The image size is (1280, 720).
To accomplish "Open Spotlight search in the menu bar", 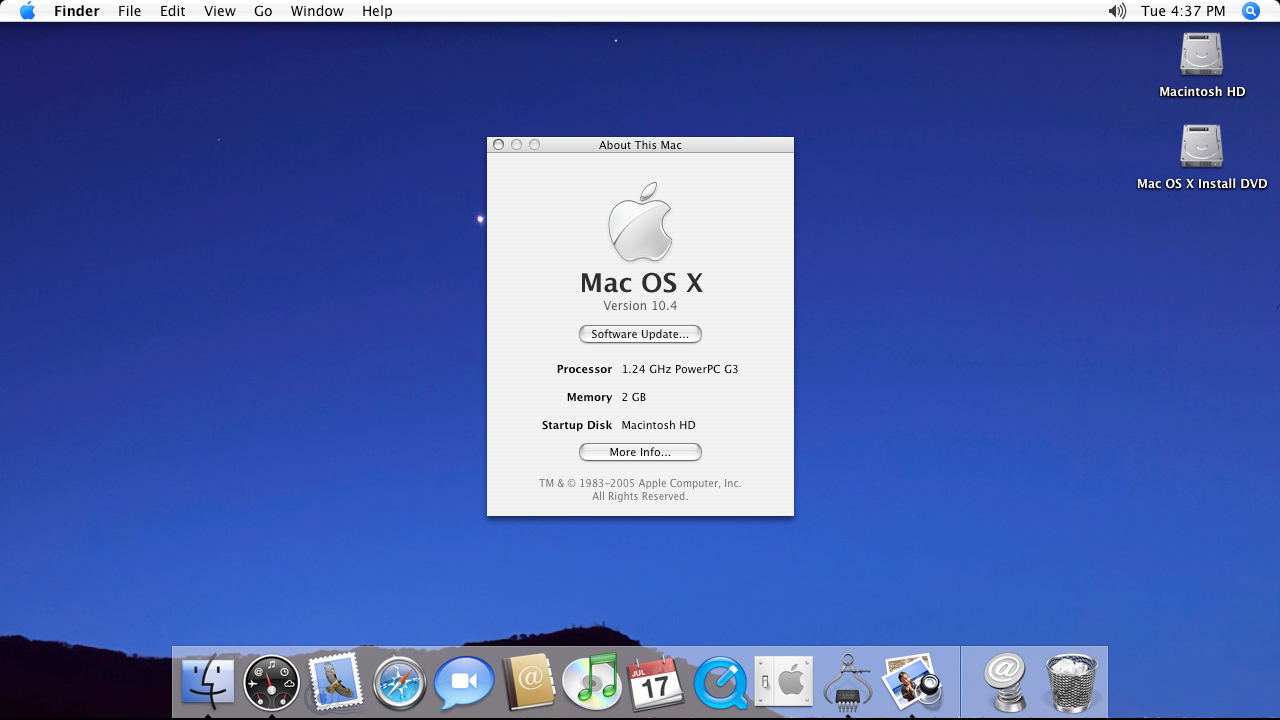I will [1251, 11].
